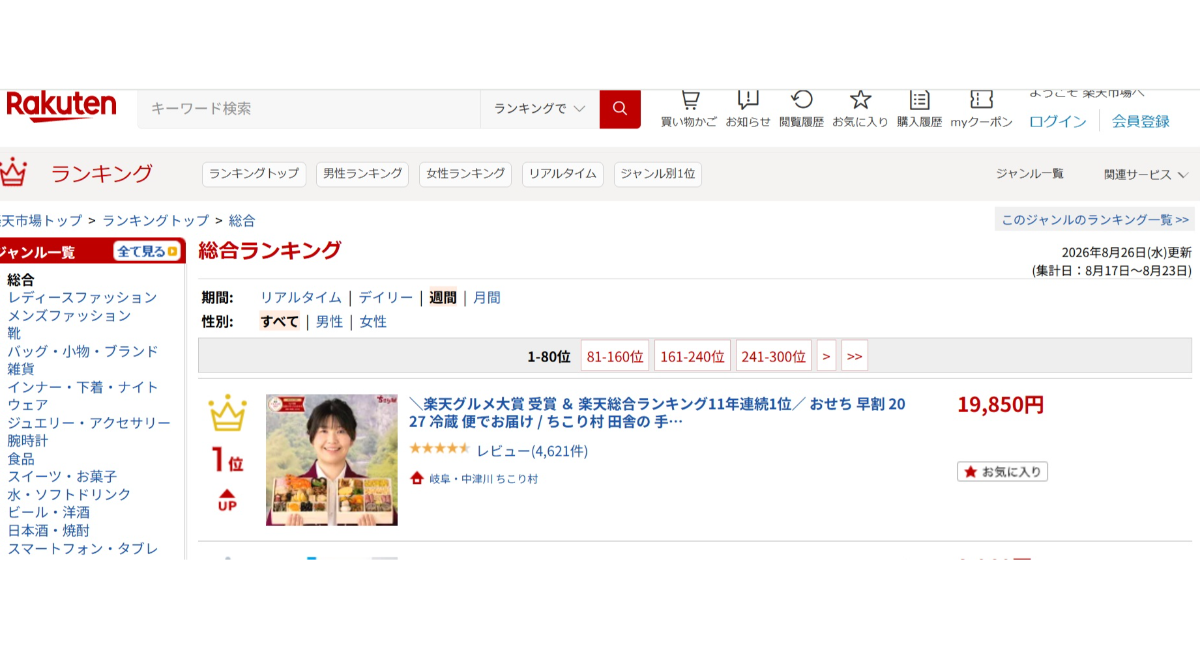Select the 女性ランキング tab button
Image resolution: width=1200 pixels, height=650 pixels.
click(465, 174)
